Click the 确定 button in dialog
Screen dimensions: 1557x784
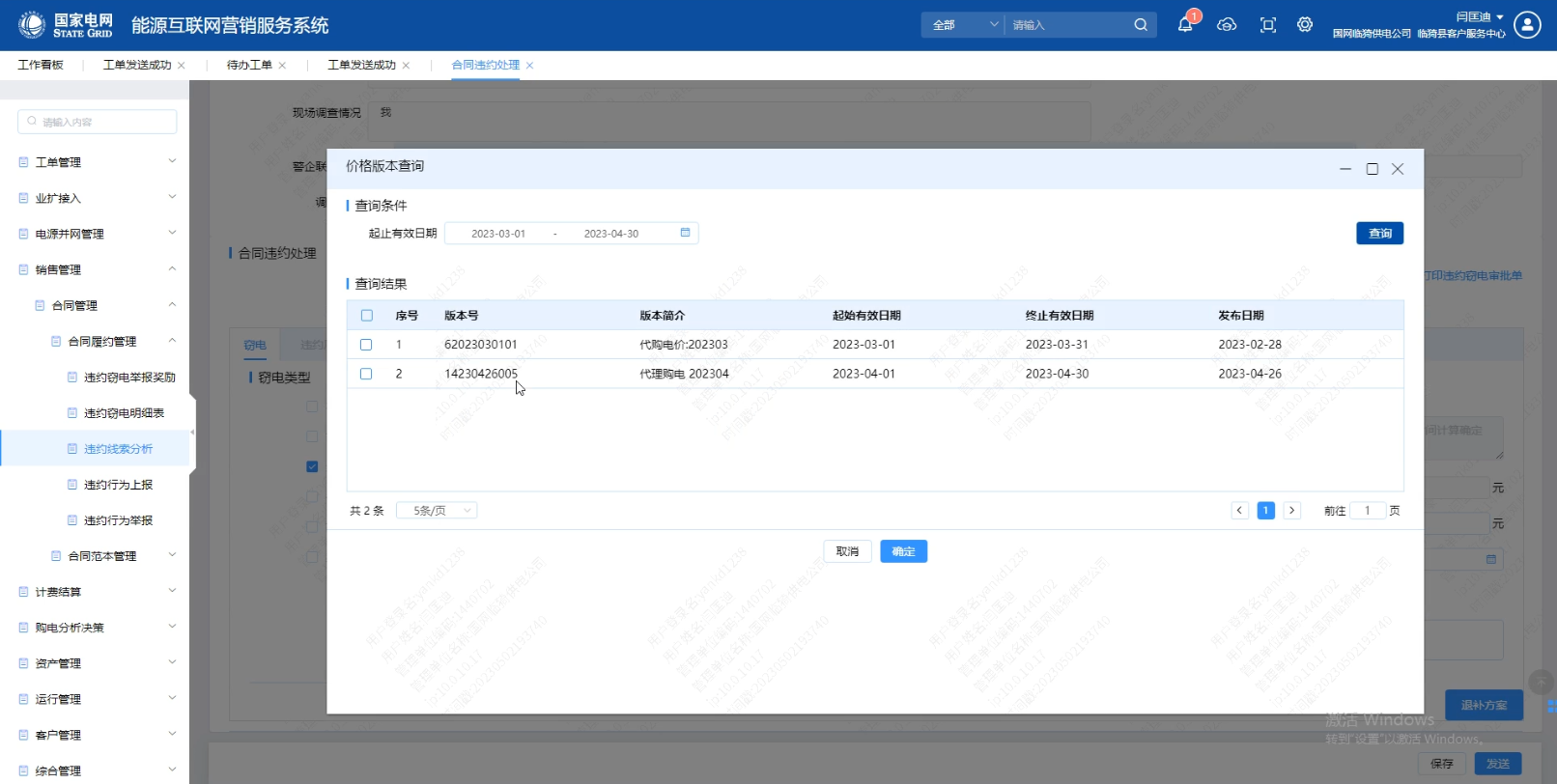click(903, 551)
